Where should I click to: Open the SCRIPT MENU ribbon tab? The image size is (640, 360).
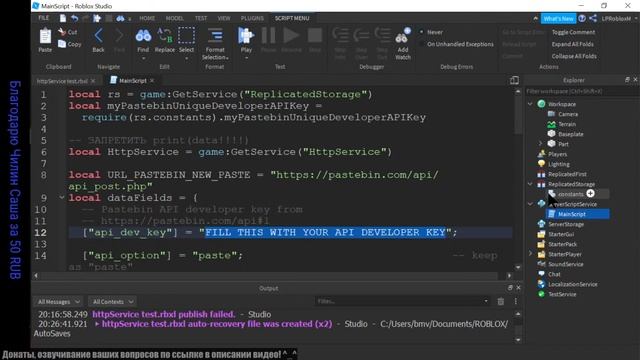(292, 18)
